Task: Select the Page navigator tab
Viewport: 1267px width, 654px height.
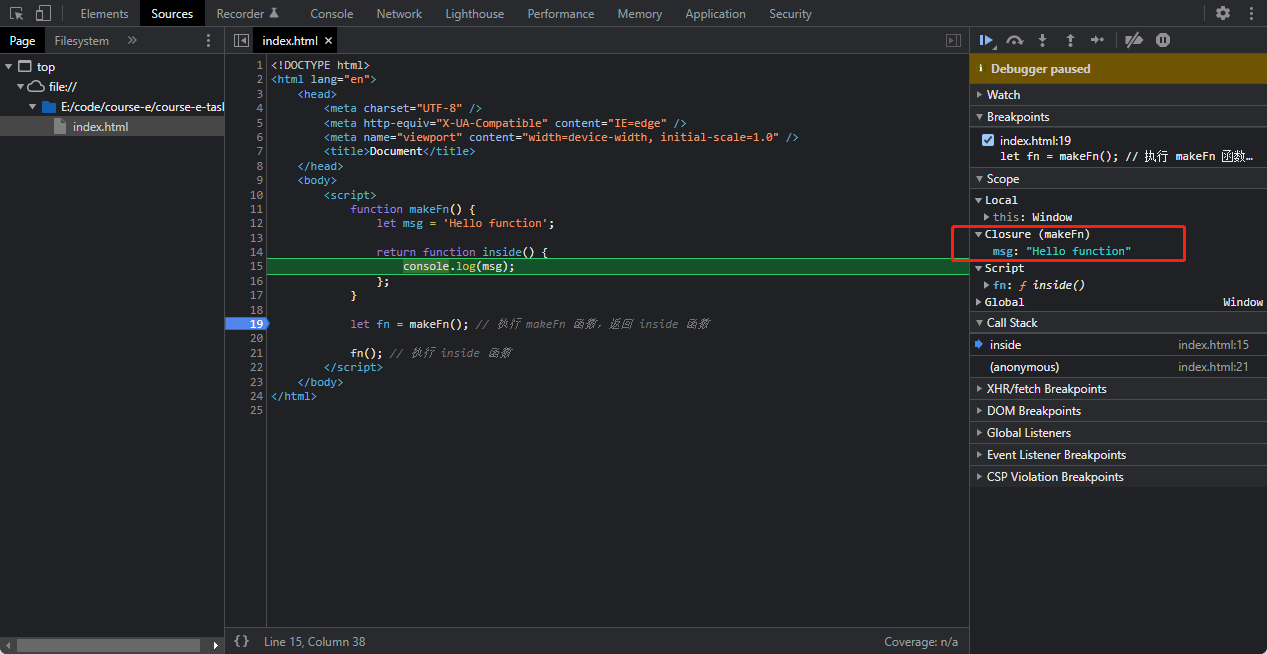Action: tap(23, 41)
